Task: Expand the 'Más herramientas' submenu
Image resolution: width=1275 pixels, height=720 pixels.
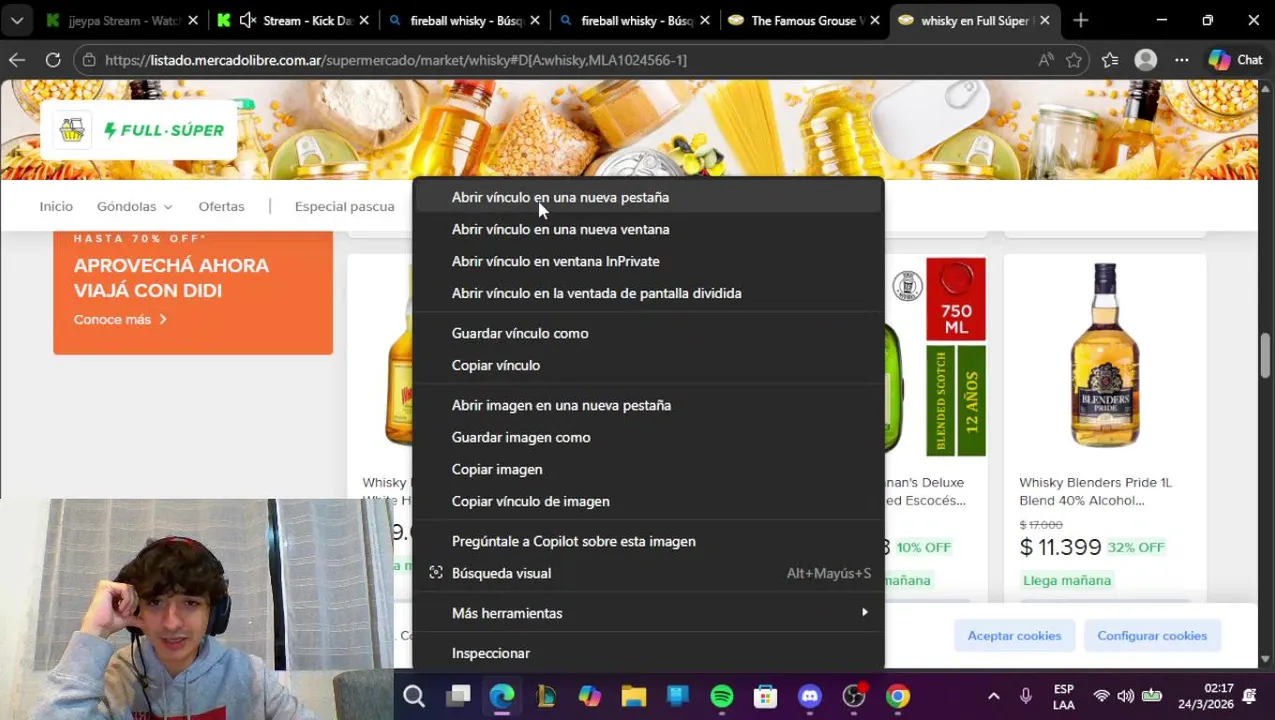Action: tap(648, 613)
